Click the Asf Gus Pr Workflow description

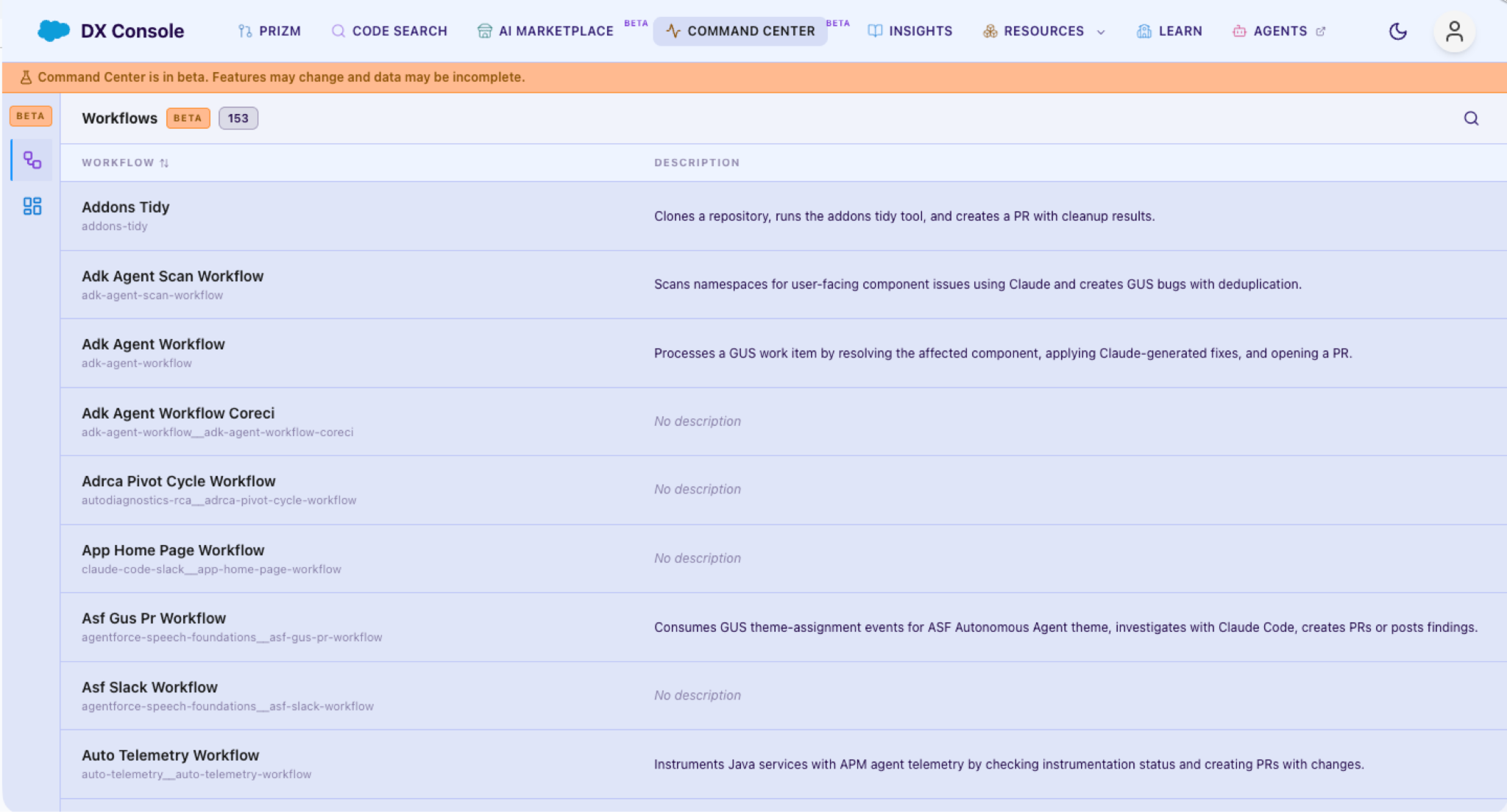coord(1065,627)
